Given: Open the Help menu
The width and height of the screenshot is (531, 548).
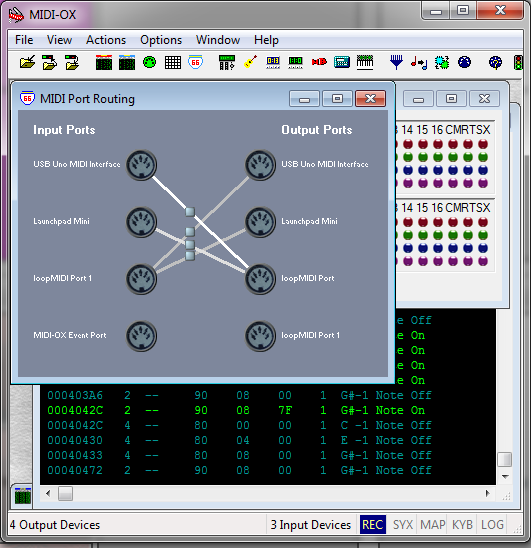Looking at the screenshot, I should tap(266, 40).
